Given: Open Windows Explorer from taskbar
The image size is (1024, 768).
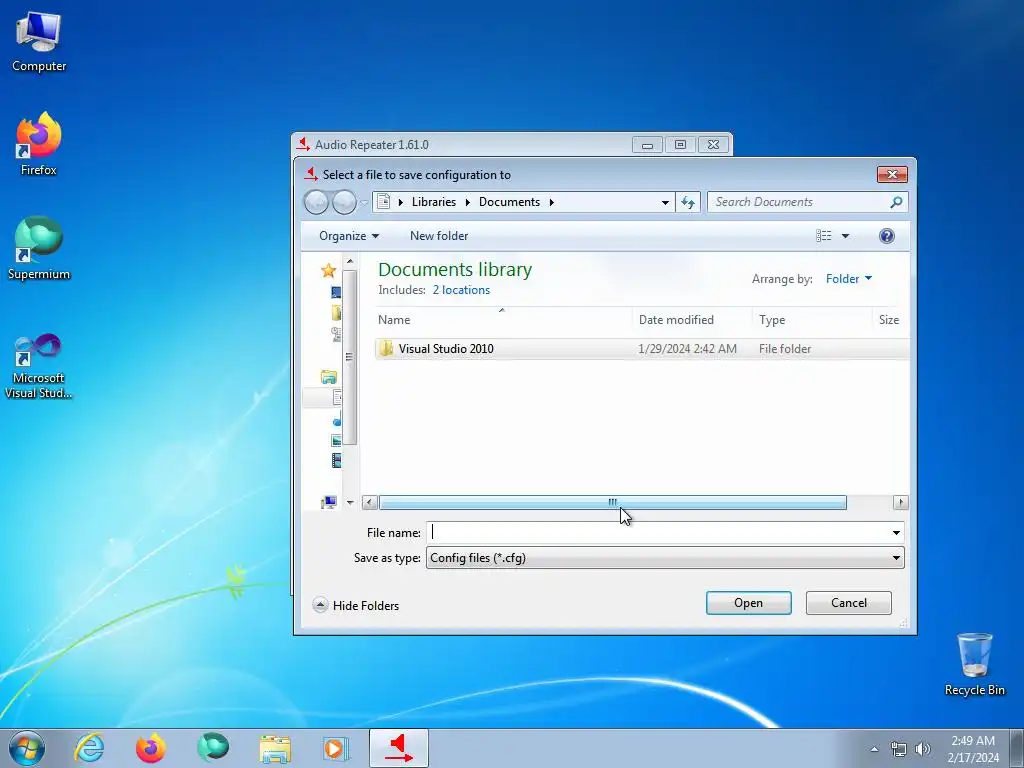Looking at the screenshot, I should click(275, 748).
